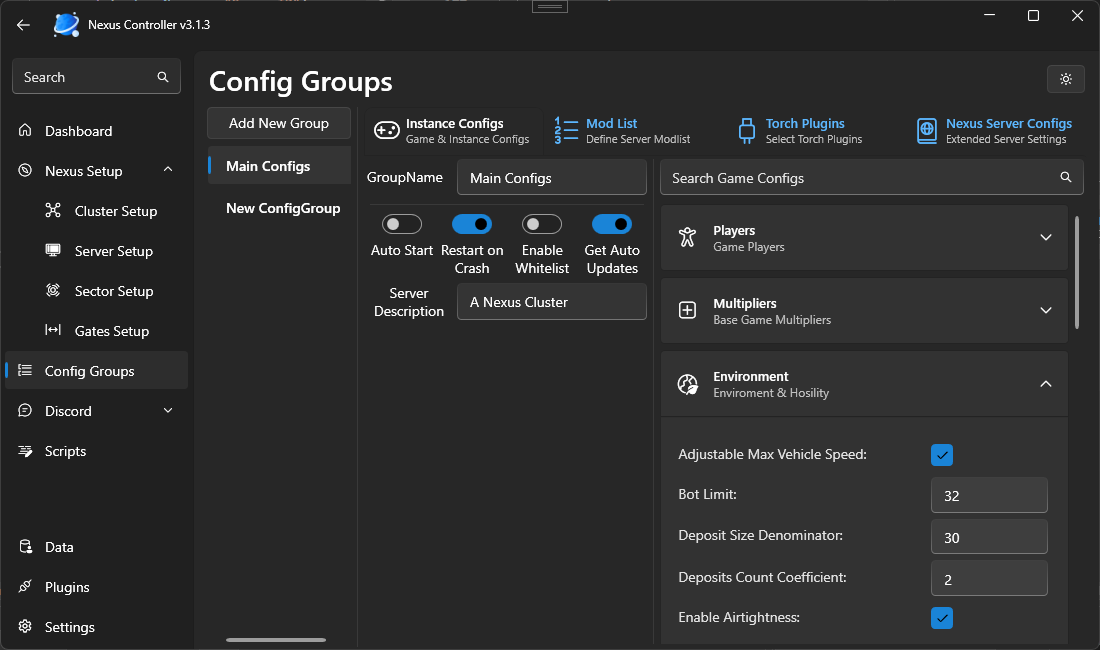The image size is (1100, 650).
Task: Select New ConfigGroup in group list
Action: 283,208
